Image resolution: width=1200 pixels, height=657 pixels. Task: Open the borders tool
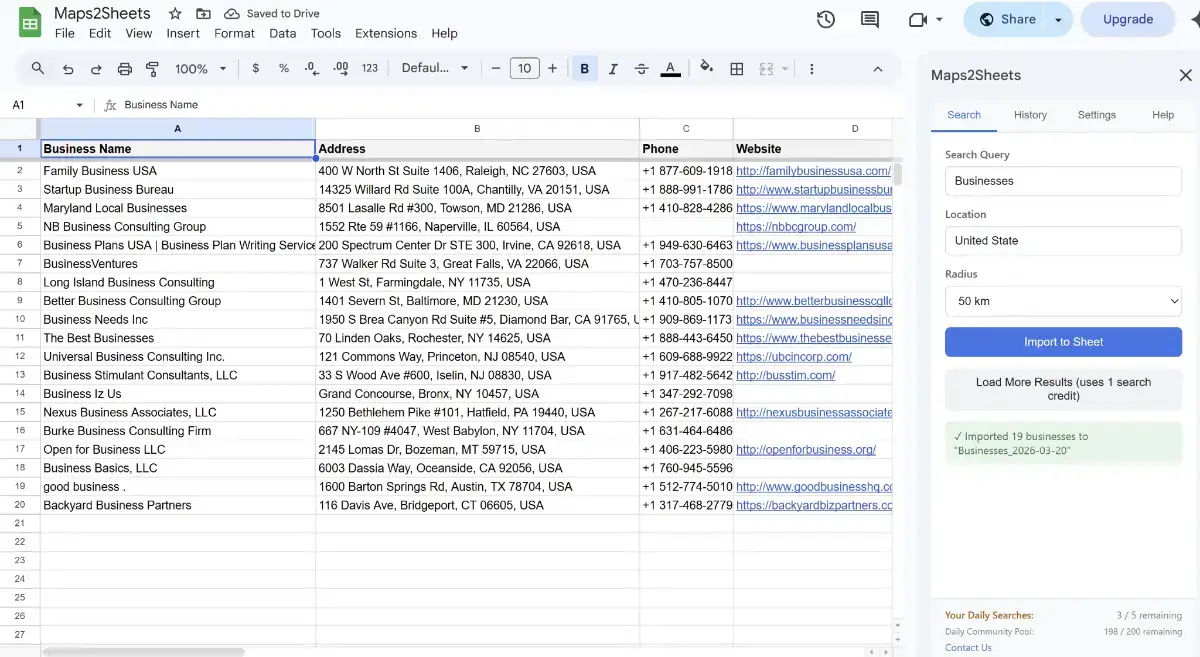pos(737,69)
